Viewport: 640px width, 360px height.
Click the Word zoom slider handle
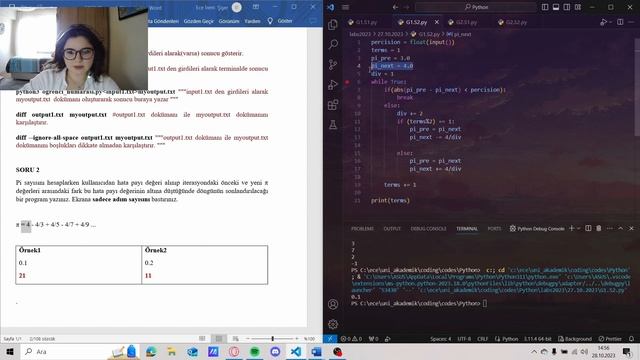tap(273, 338)
